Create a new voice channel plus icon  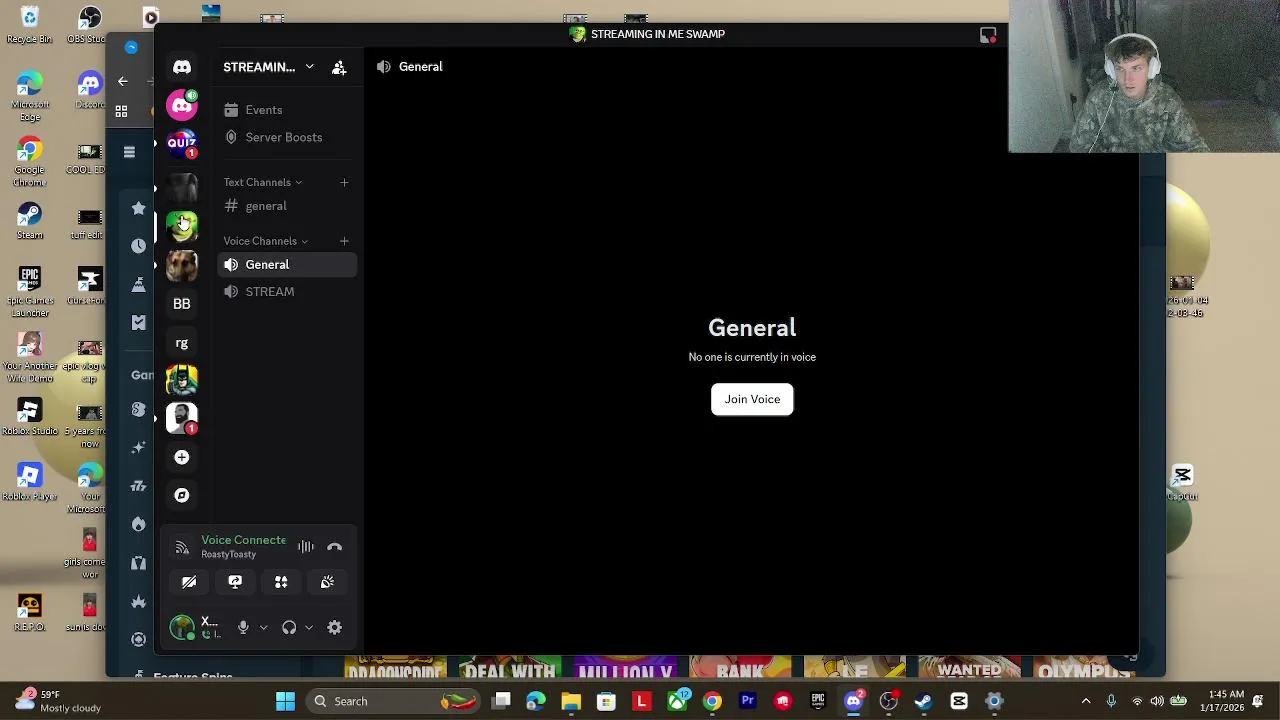point(344,241)
